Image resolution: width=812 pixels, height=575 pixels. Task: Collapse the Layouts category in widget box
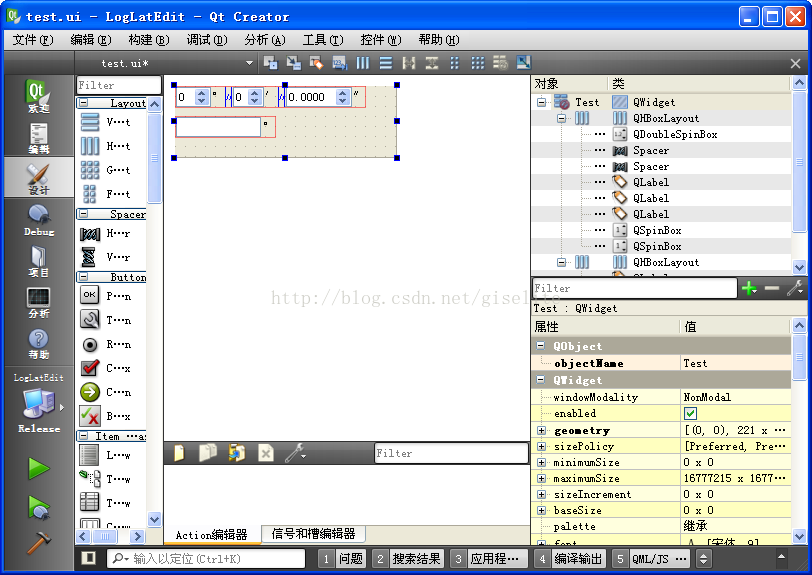coord(83,103)
